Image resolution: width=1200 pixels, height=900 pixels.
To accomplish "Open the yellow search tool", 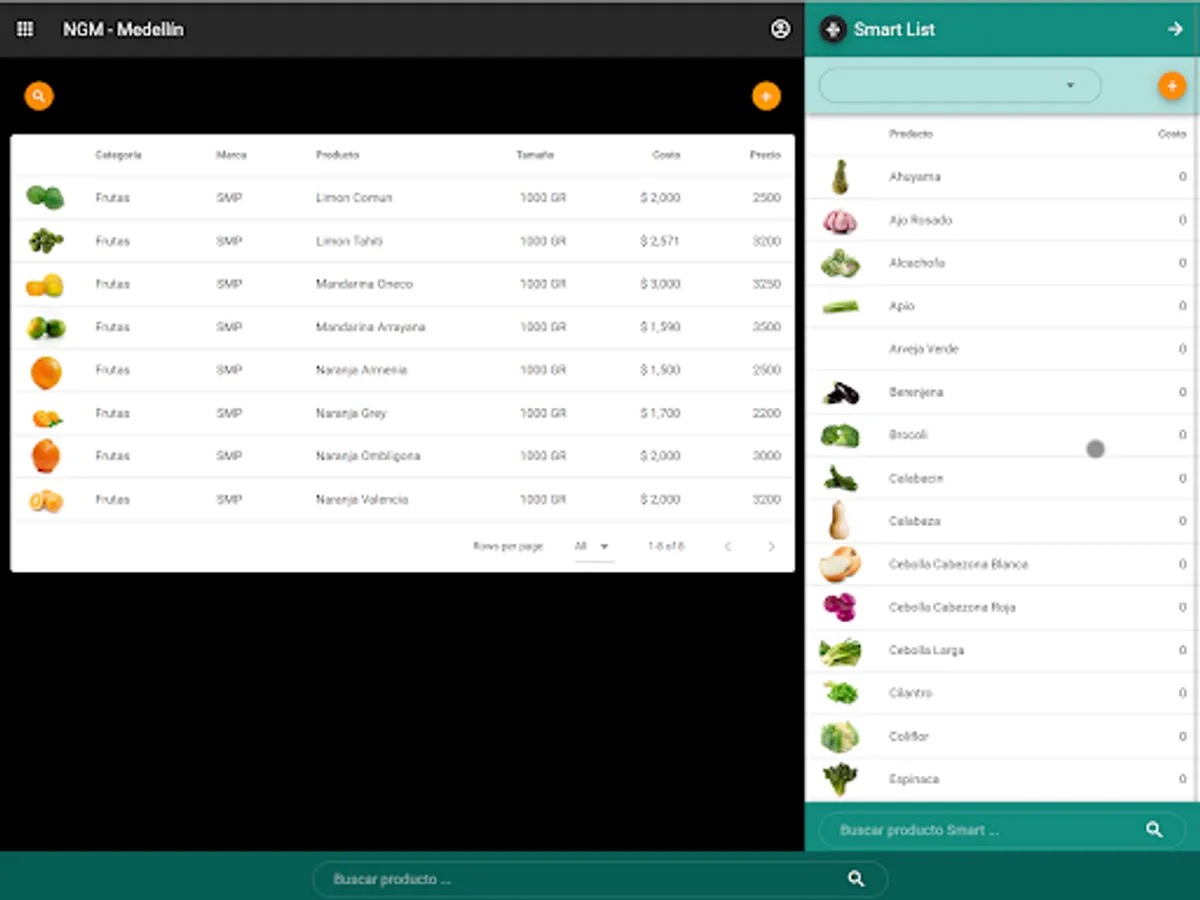I will coord(38,95).
